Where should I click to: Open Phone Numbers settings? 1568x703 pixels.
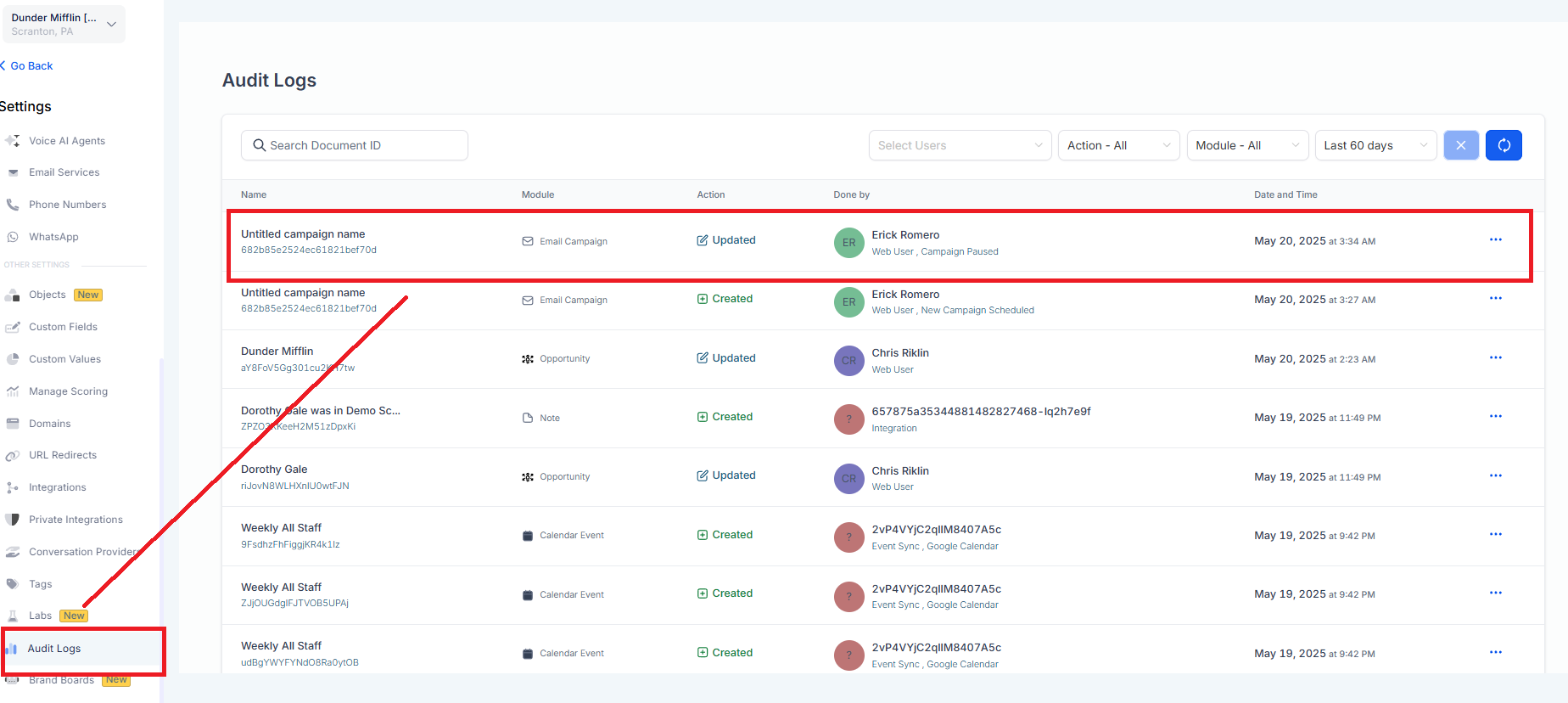68,205
